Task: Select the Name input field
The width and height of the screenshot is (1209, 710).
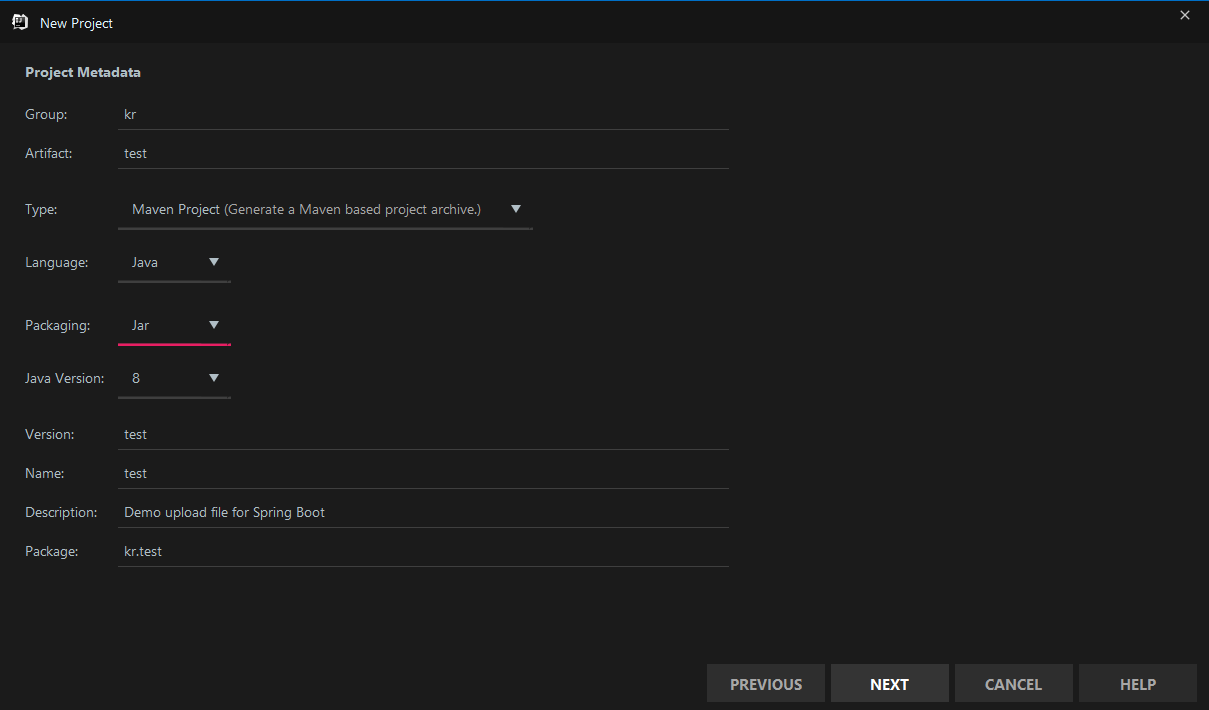Action: pos(422,473)
